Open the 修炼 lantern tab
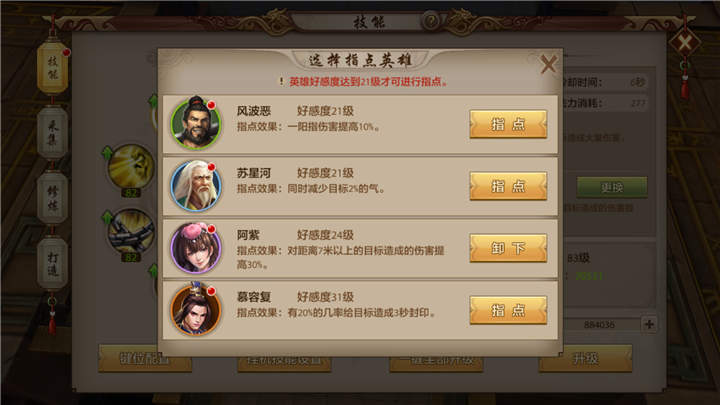The image size is (720, 405). tap(52, 198)
